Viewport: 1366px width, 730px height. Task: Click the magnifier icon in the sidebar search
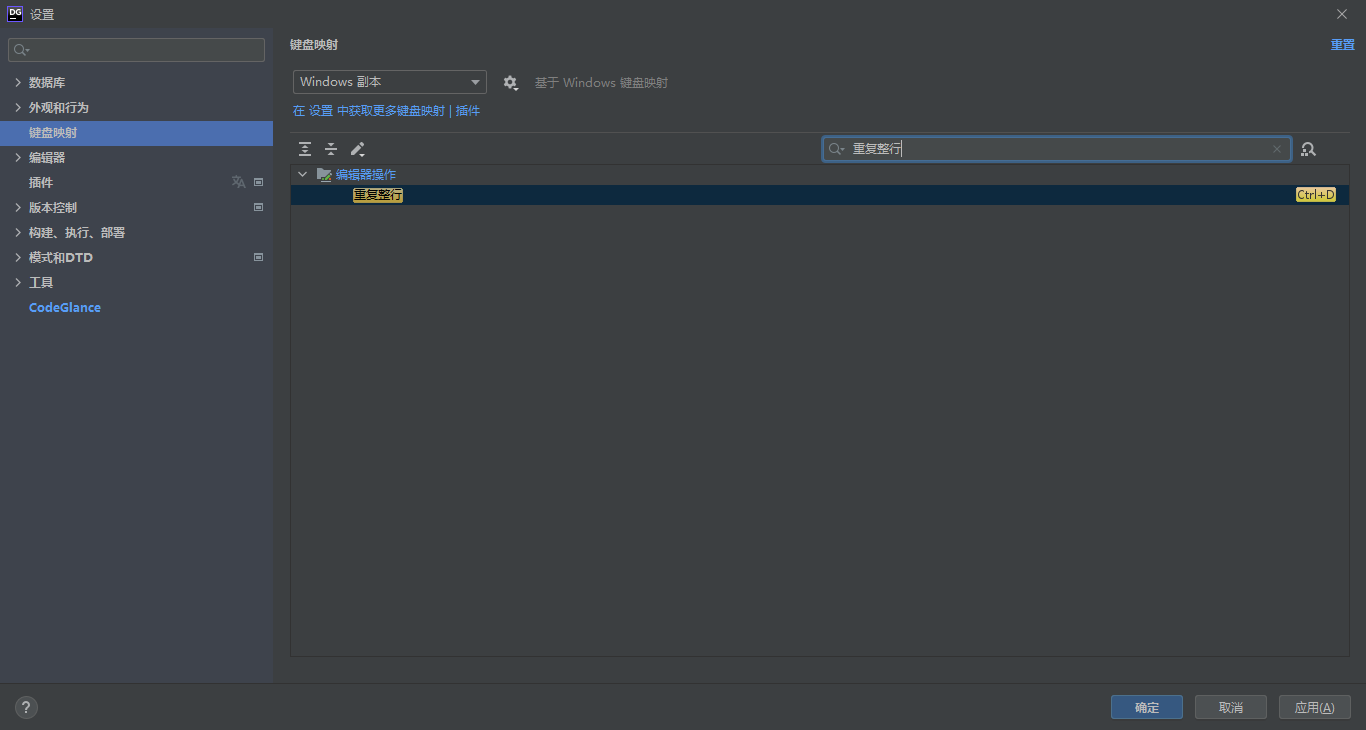coord(21,49)
